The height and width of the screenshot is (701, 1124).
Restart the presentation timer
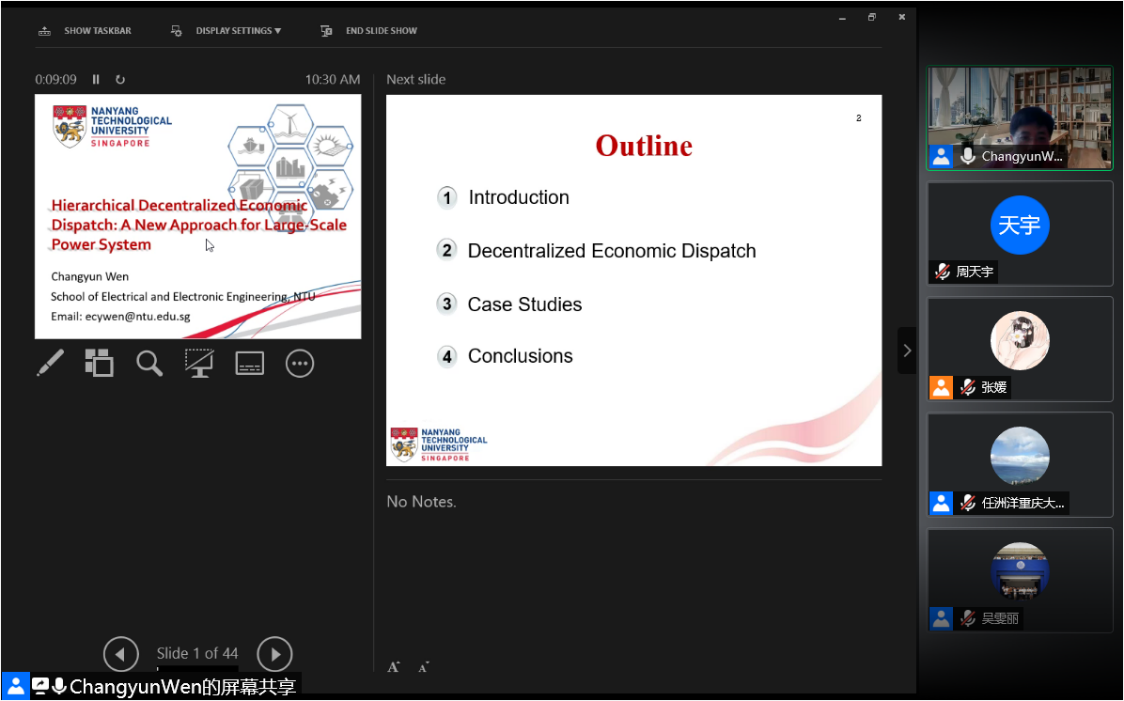[x=120, y=80]
